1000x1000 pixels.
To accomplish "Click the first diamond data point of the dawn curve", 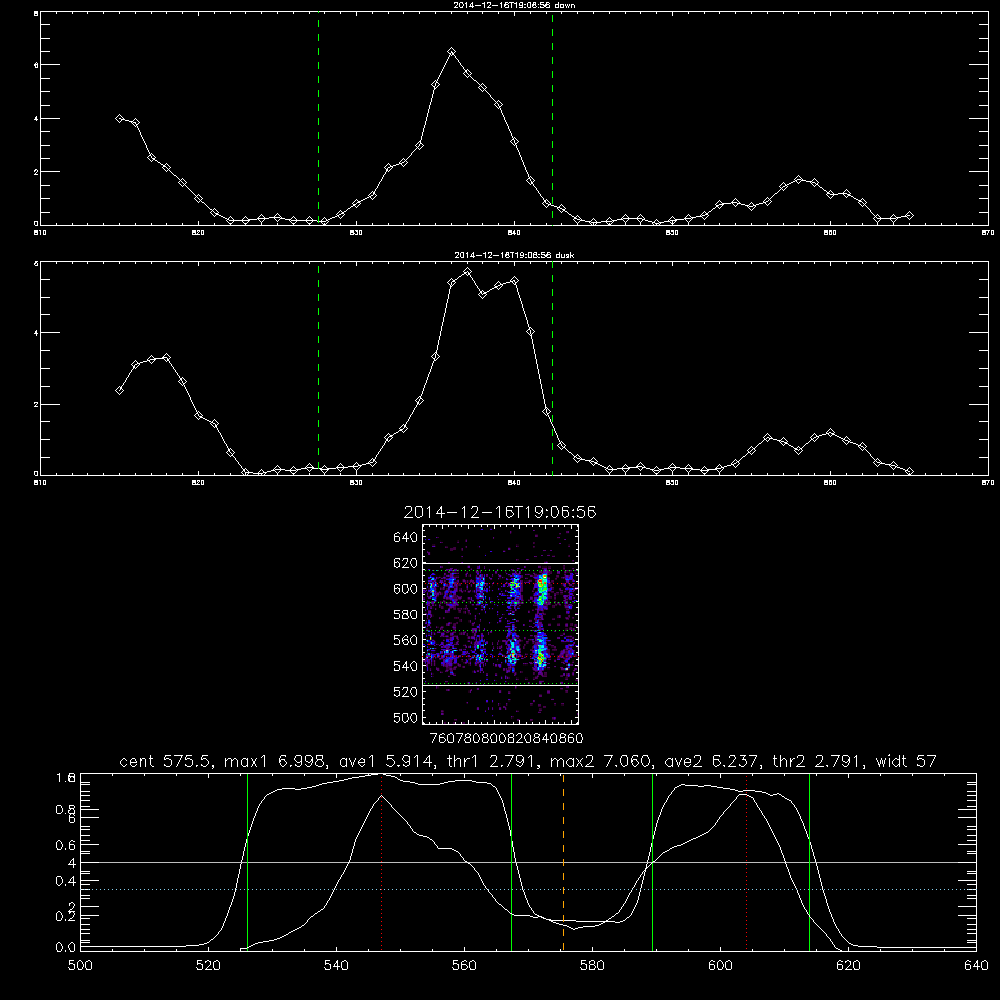I will 119,118.
